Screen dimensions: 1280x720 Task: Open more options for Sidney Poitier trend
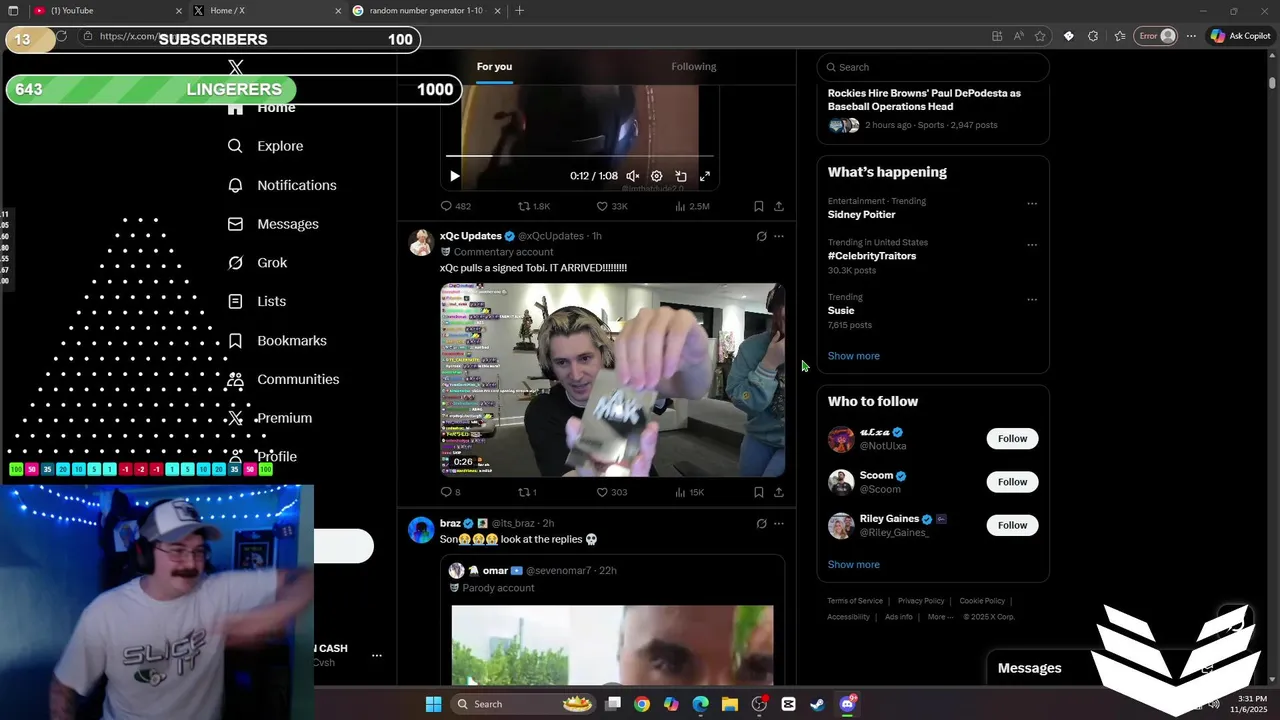click(1032, 204)
